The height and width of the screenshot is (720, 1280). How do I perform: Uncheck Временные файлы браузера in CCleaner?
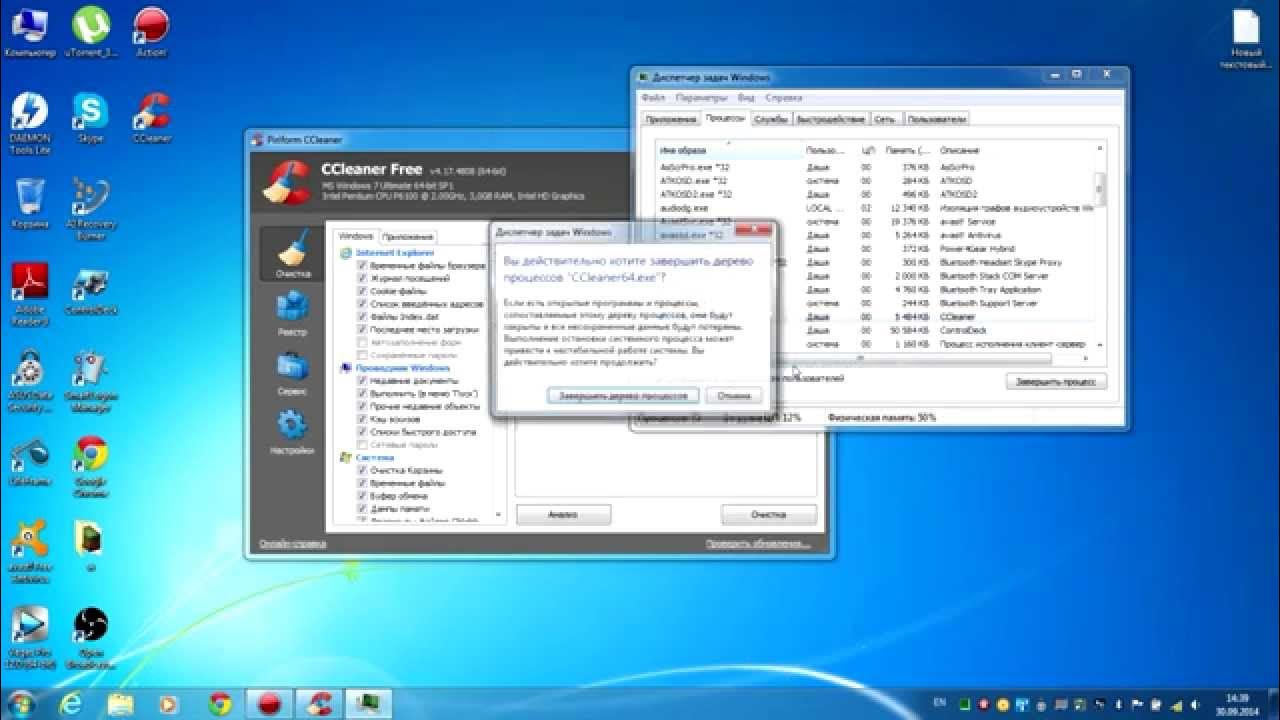coord(362,265)
